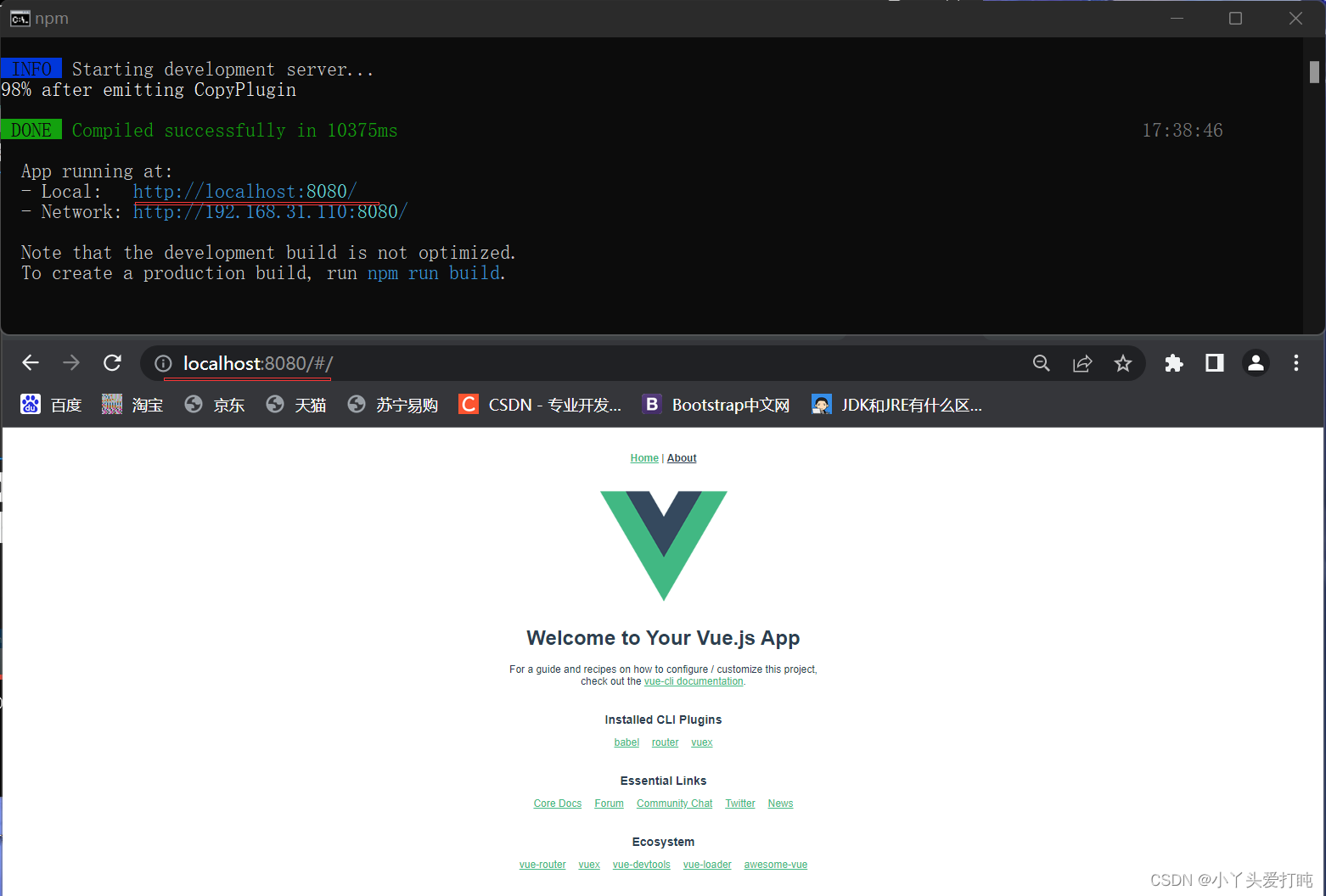Open the Core Docs link
1326x896 pixels.
coord(558,804)
